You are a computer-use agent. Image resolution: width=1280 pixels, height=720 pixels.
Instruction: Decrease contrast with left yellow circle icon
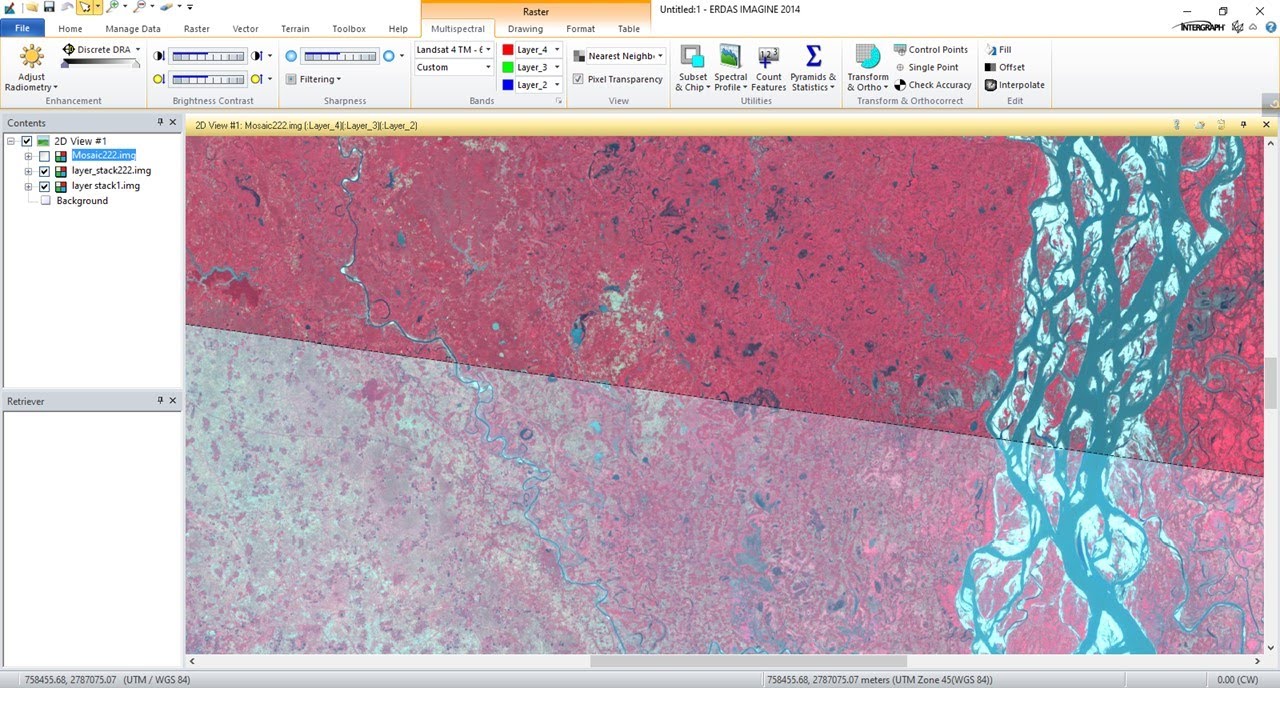click(x=159, y=79)
